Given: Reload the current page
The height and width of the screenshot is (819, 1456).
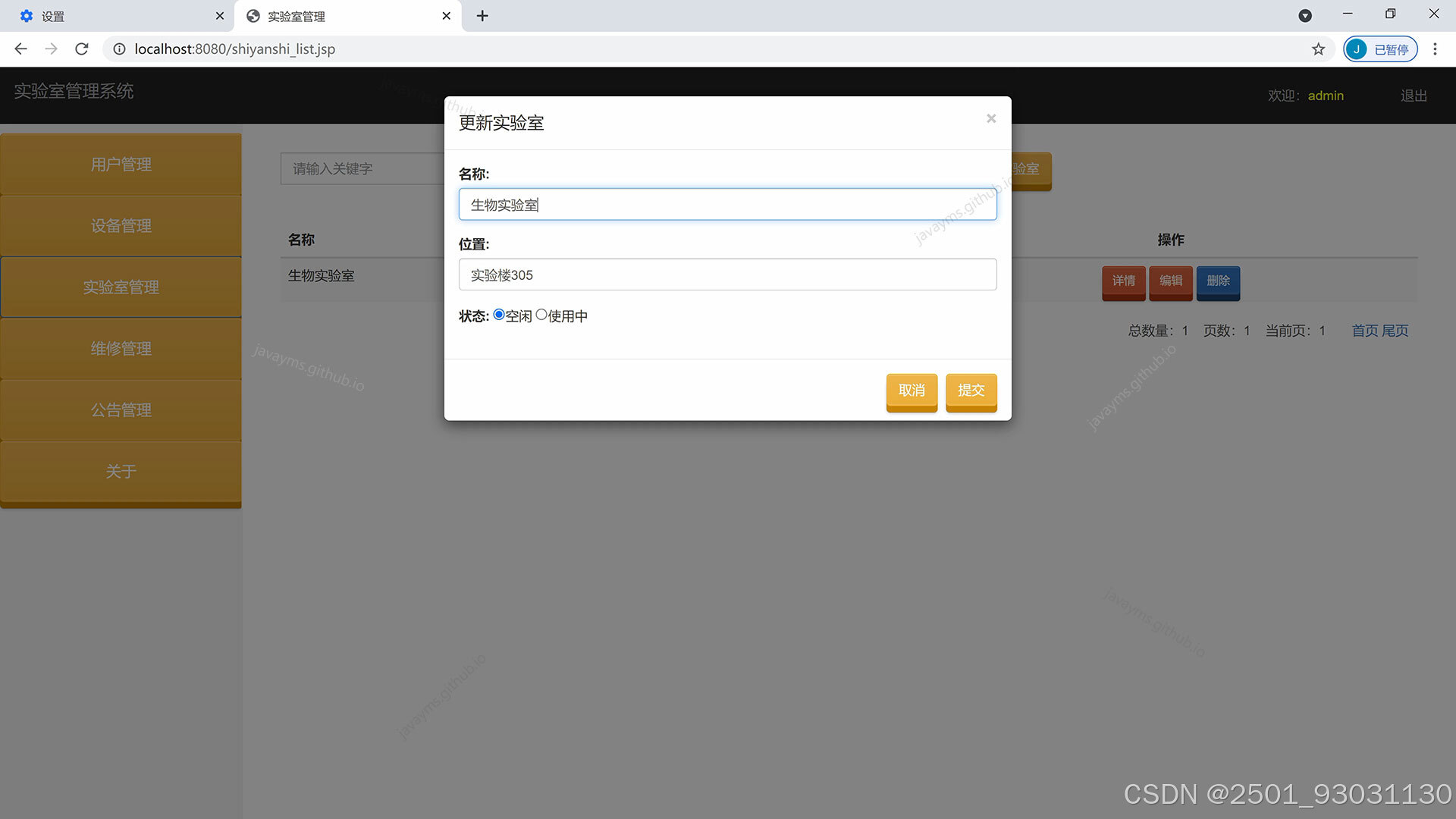Looking at the screenshot, I should pos(82,49).
